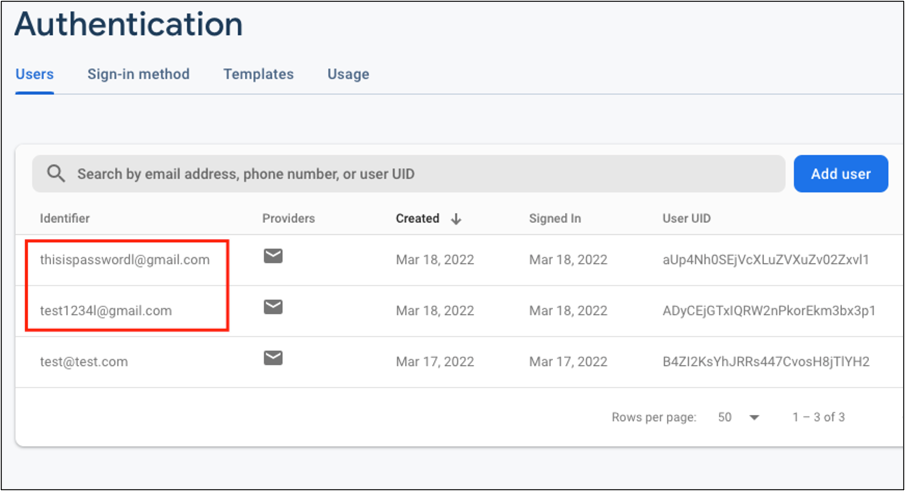Click email provider icon for thisispasswordl@gmail.com
This screenshot has height=491, width=905.
pos(273,257)
